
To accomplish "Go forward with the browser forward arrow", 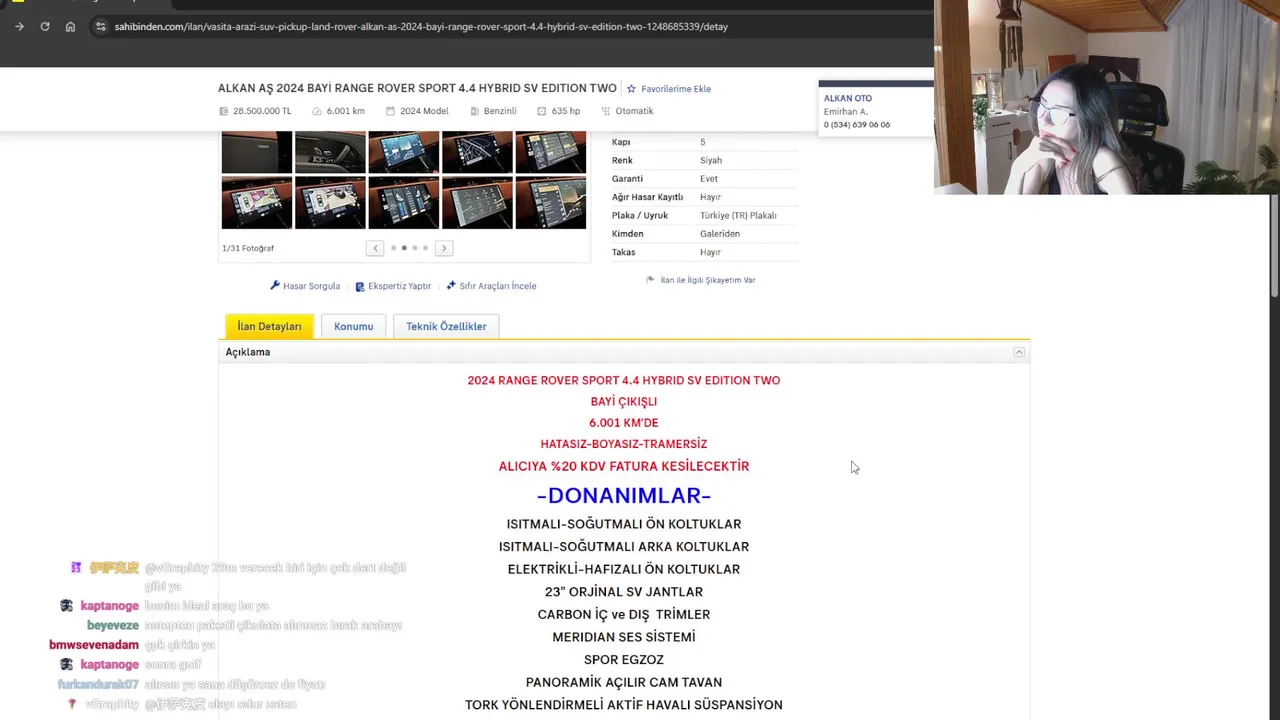I will 19,26.
